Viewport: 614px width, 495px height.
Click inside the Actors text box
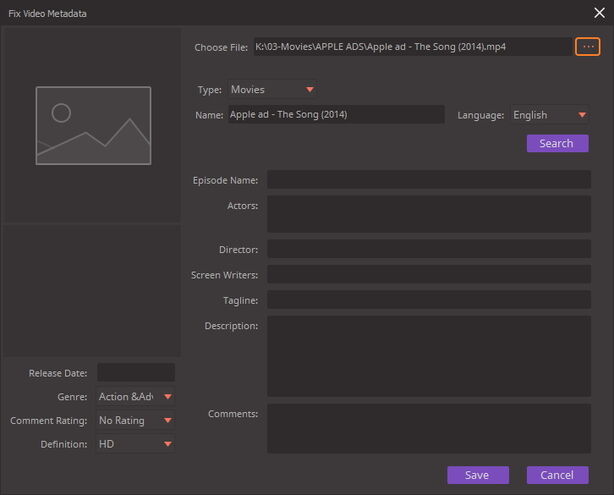pyautogui.click(x=429, y=214)
